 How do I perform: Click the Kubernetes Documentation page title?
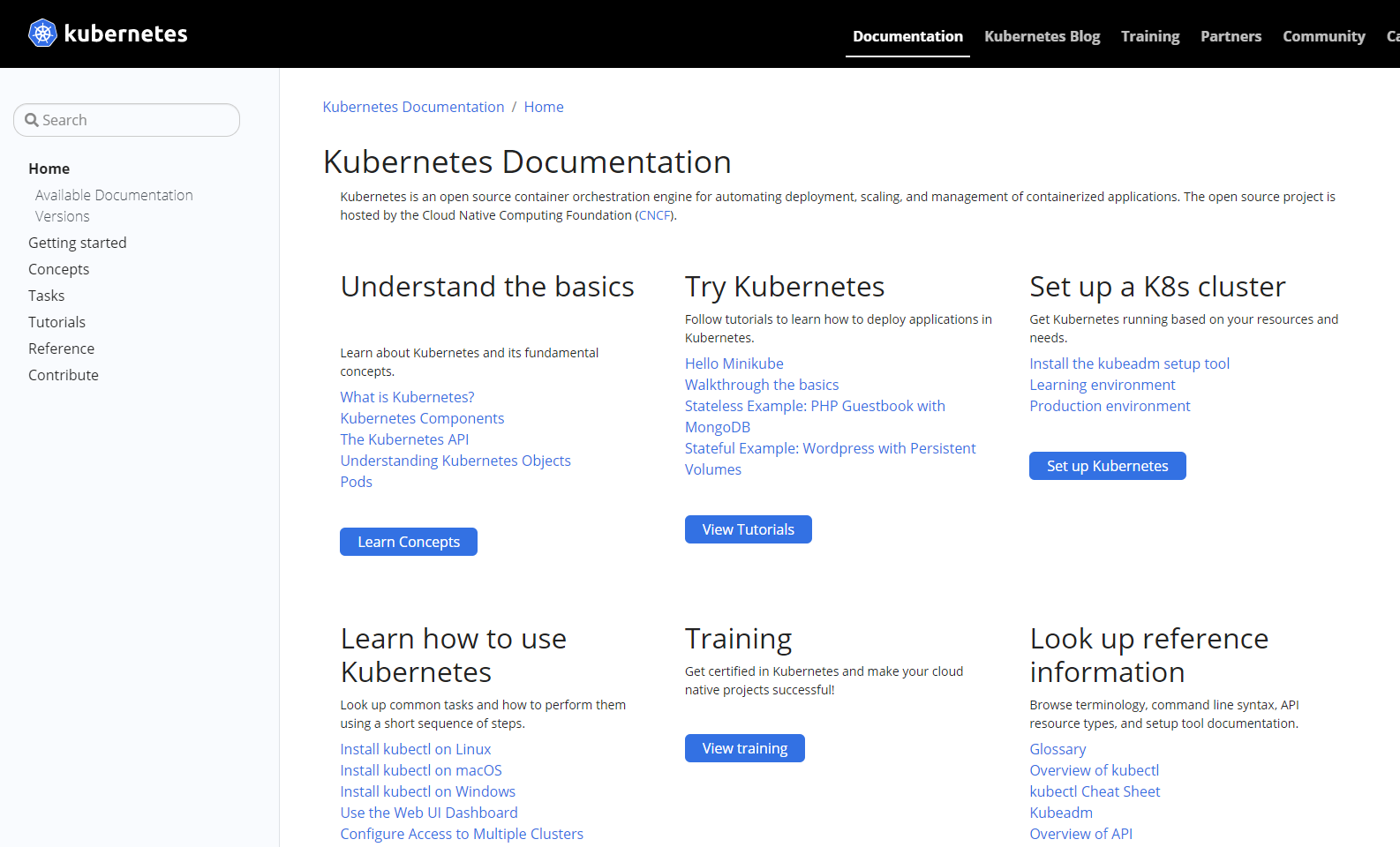click(x=527, y=162)
